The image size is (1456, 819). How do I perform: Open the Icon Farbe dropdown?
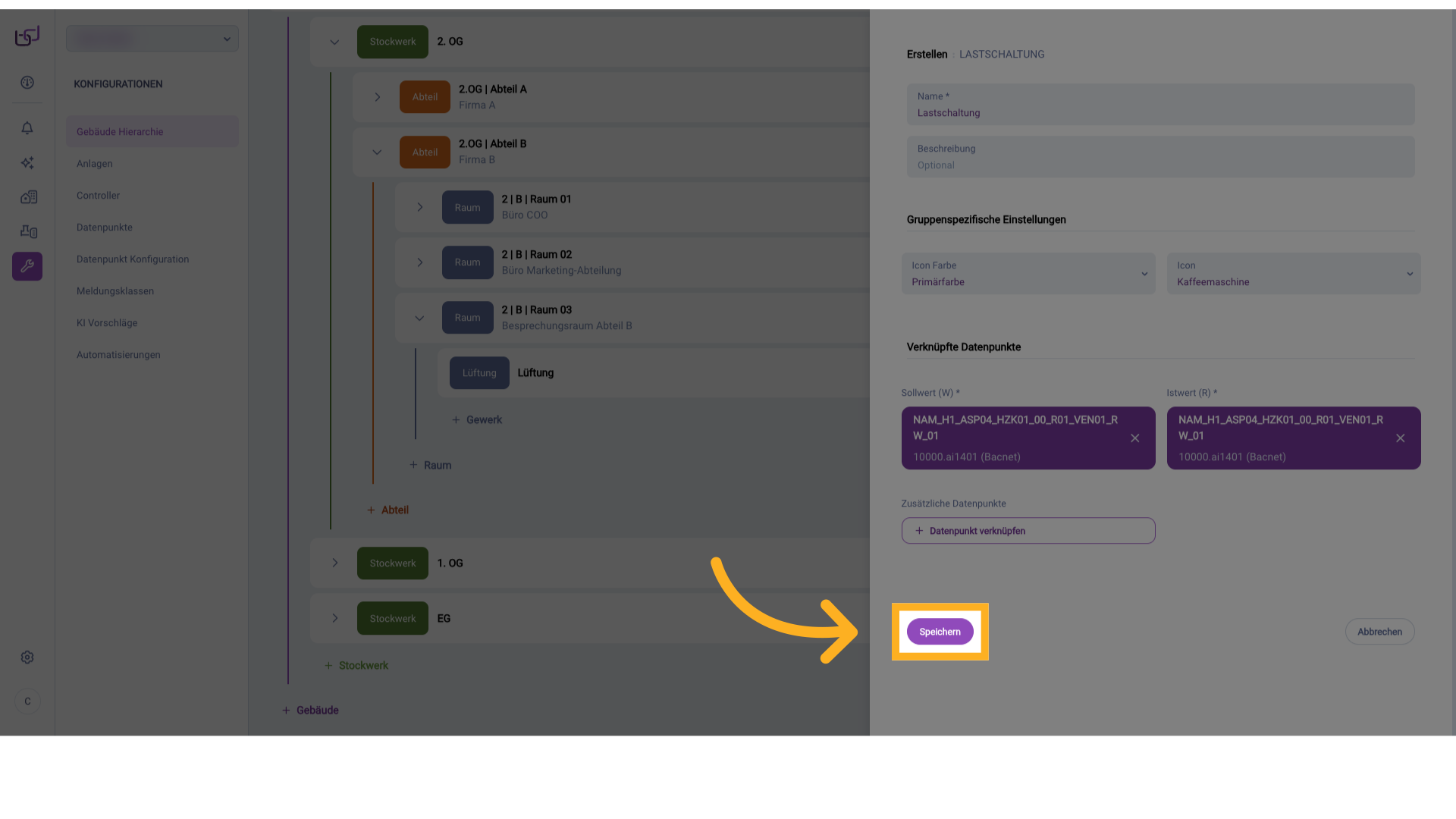click(1028, 274)
